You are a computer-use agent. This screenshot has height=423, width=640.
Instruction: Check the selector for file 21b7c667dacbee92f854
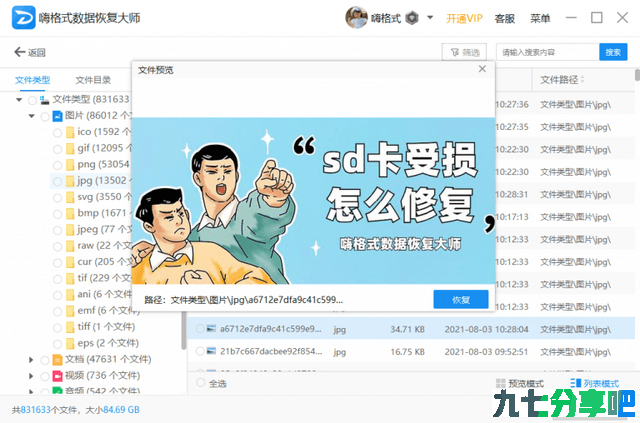tap(200, 351)
